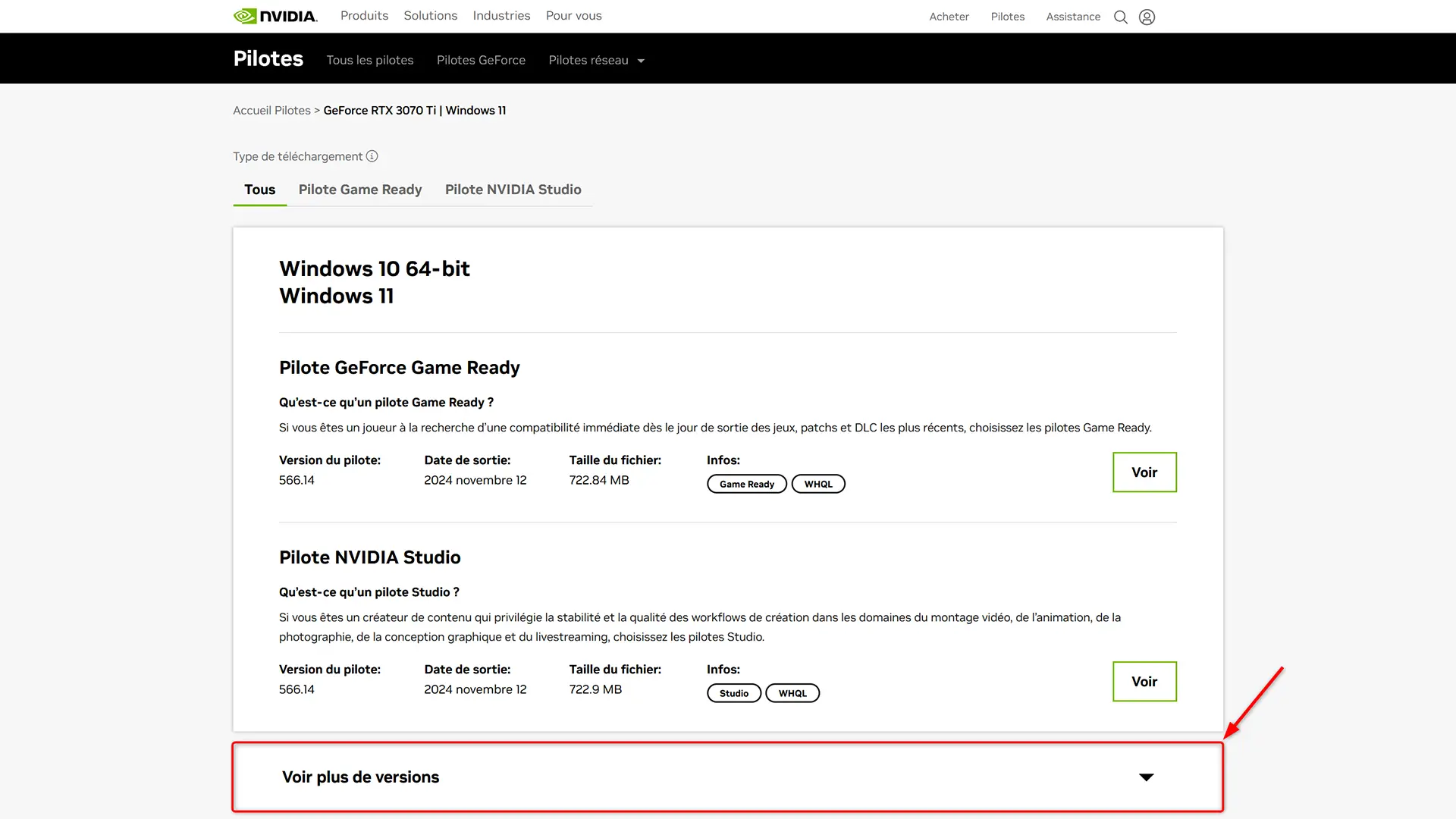Image resolution: width=1456 pixels, height=819 pixels.
Task: Click the file size 722.9 MB
Action: (595, 689)
